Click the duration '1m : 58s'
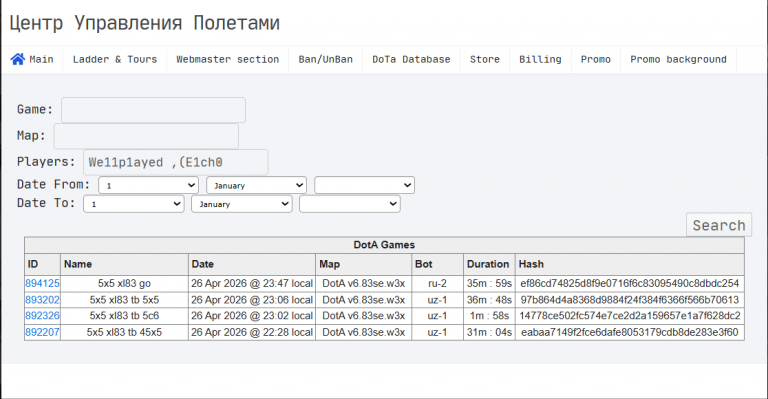 489,316
